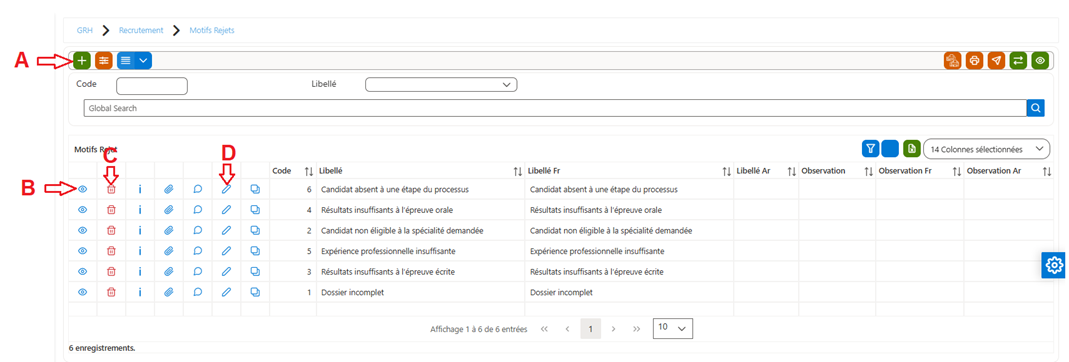Jump to the last page arrow
This screenshot has width=1069, height=362.
[637, 329]
